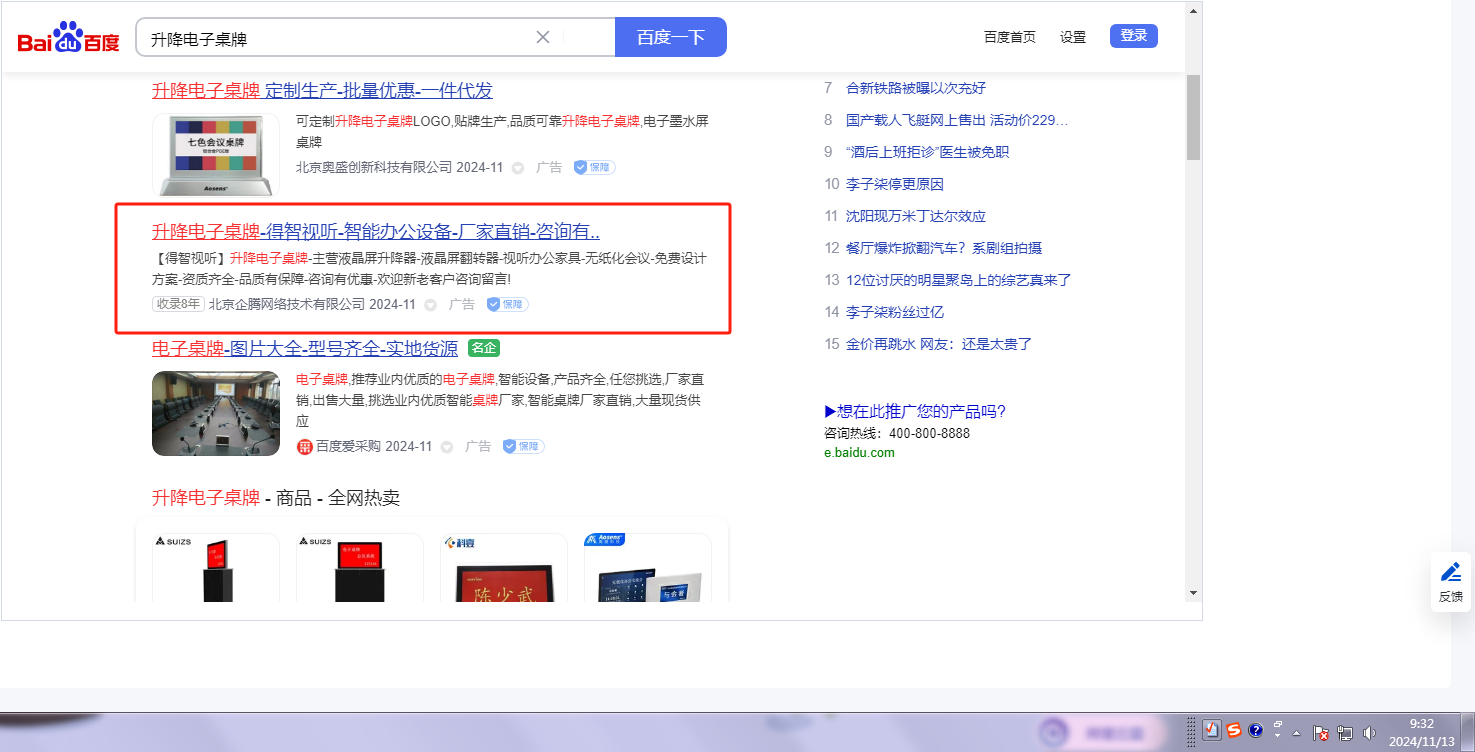Click the page vertical scrollbar thumb
The width and height of the screenshot is (1475, 752).
pos(1193,117)
